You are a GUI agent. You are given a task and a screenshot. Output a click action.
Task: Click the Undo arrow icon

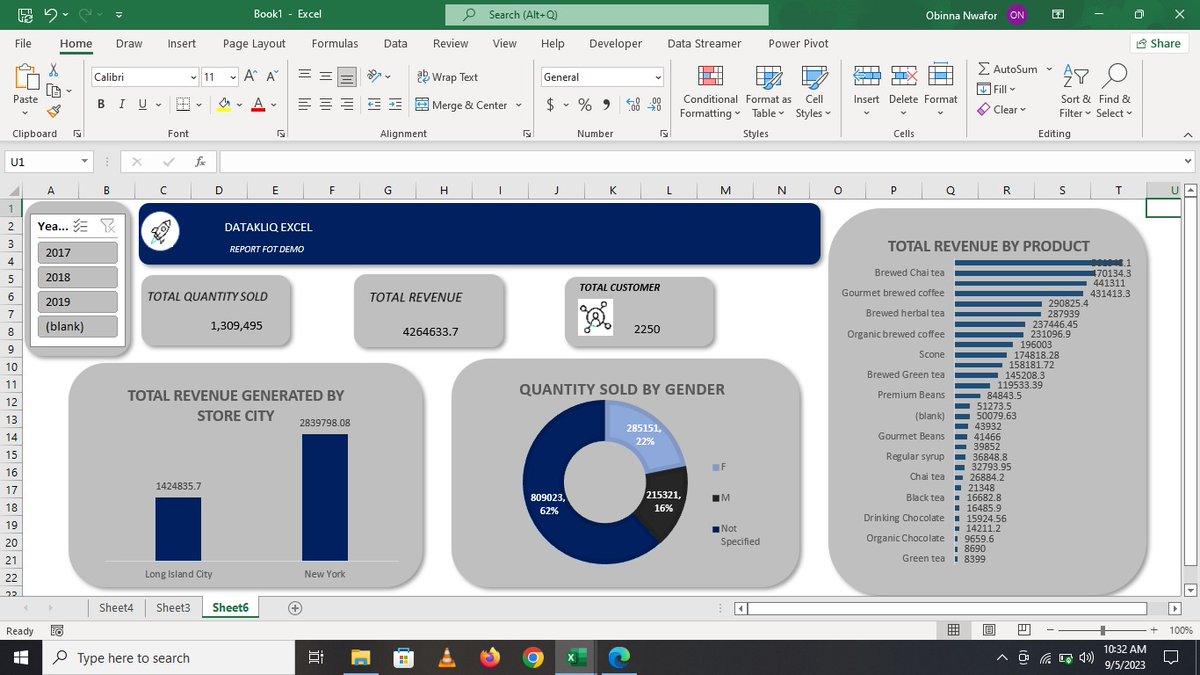(x=50, y=15)
